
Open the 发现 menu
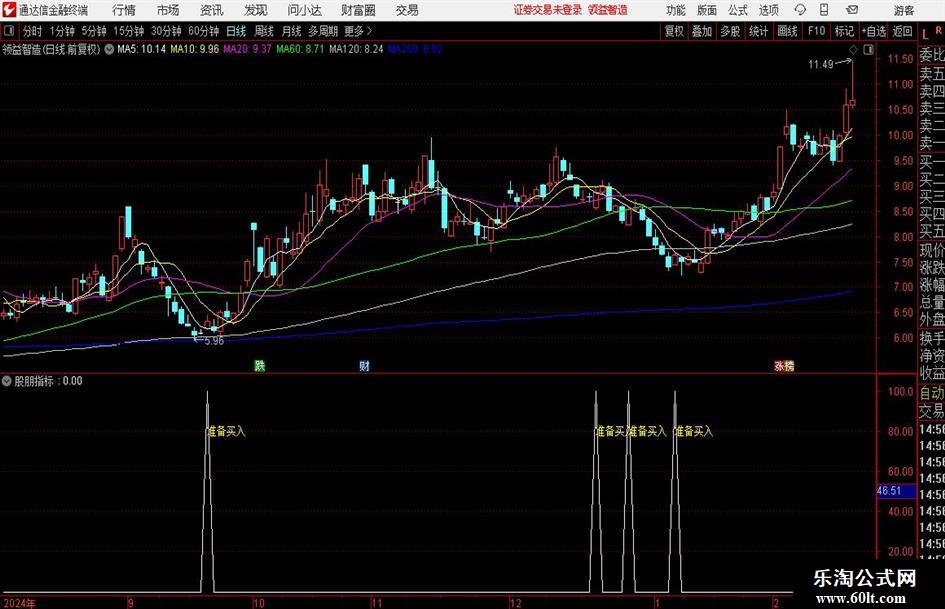point(256,10)
